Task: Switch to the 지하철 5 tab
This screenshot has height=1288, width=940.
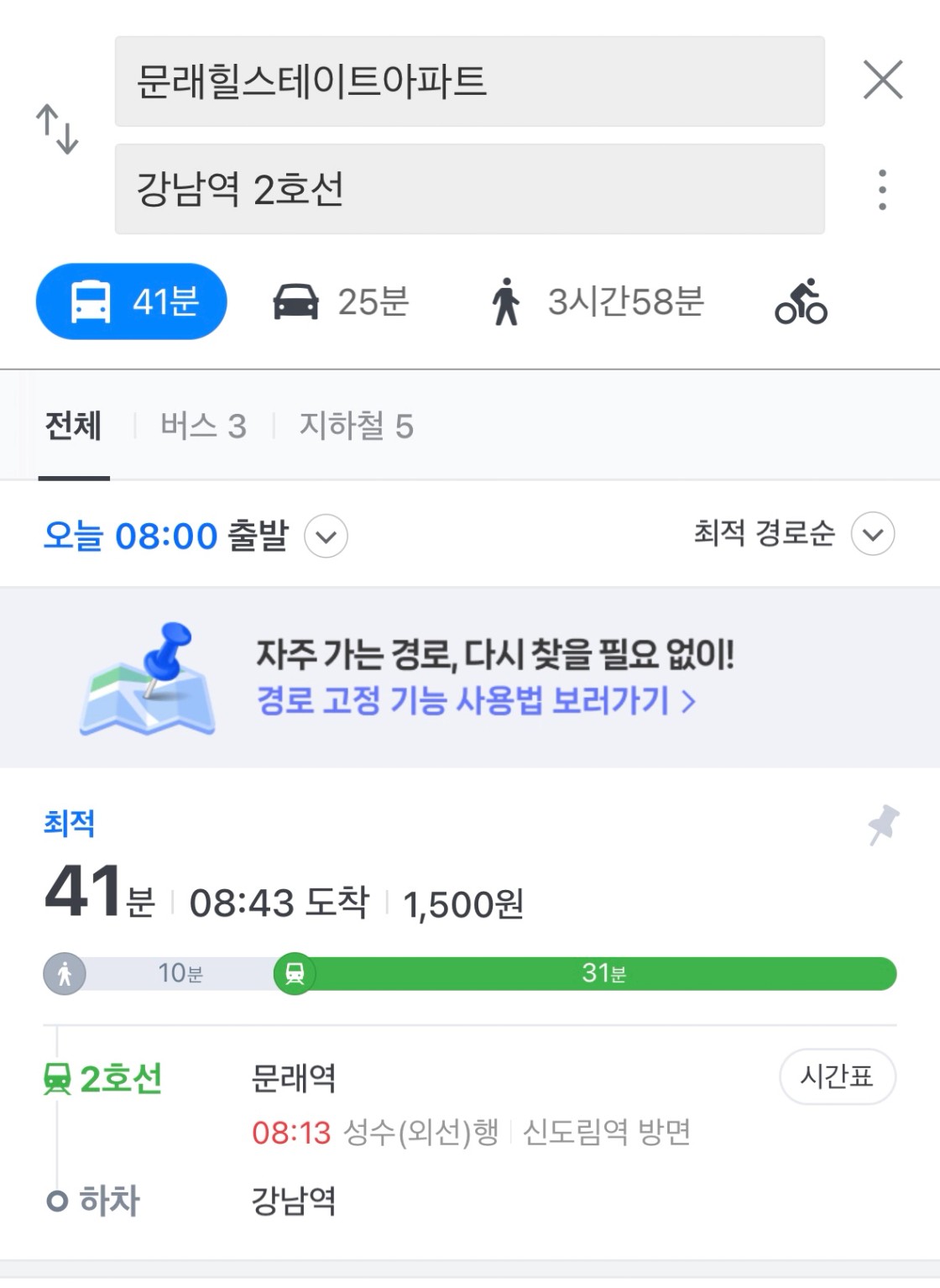Action: pos(357,426)
